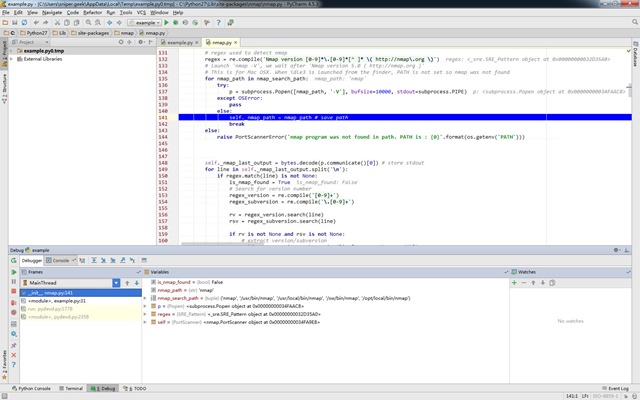Remove watch using the minus icon
The width and height of the screenshot is (640, 400).
[x=524, y=282]
